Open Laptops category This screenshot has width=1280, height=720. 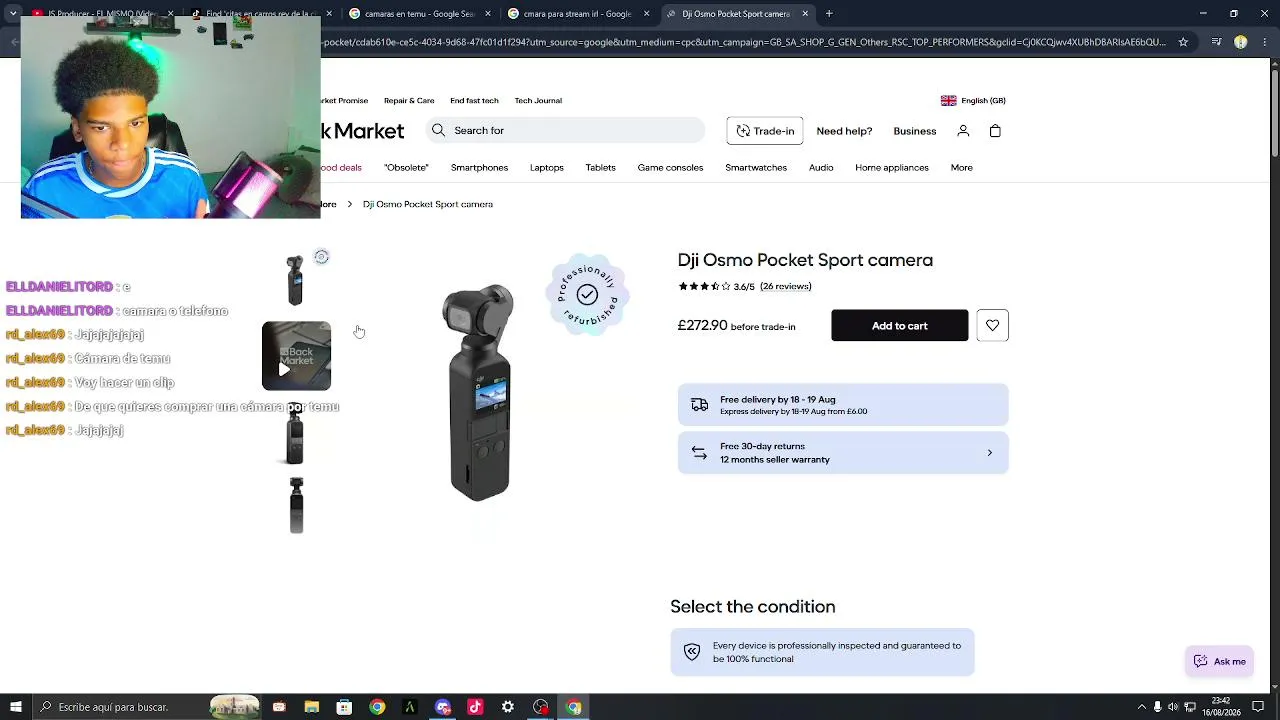coord(547,168)
